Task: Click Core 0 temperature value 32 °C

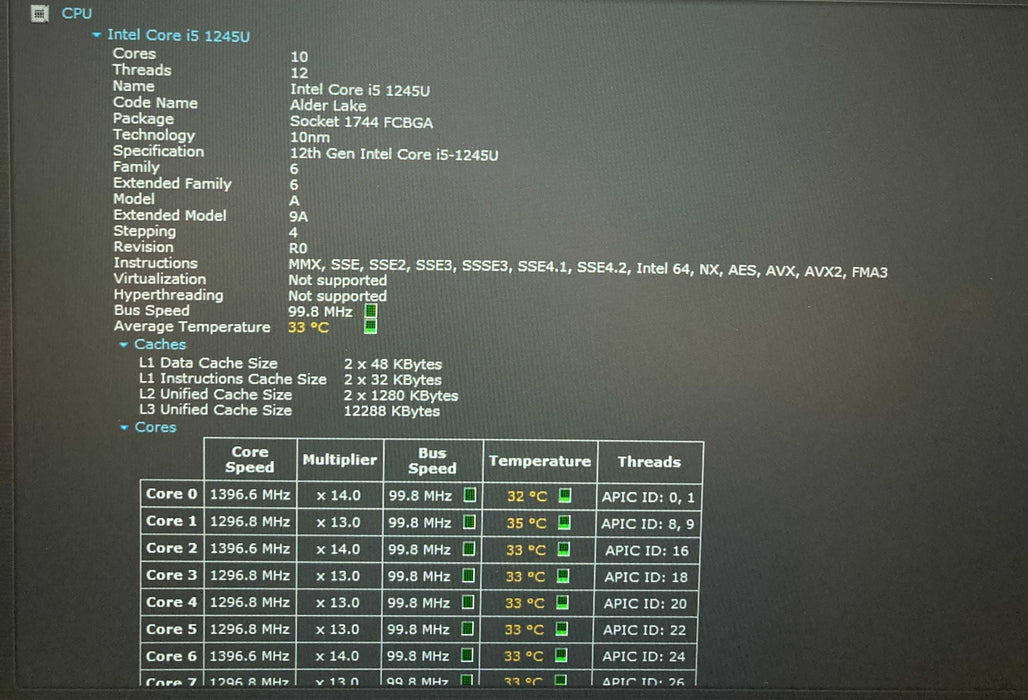Action: pos(527,497)
